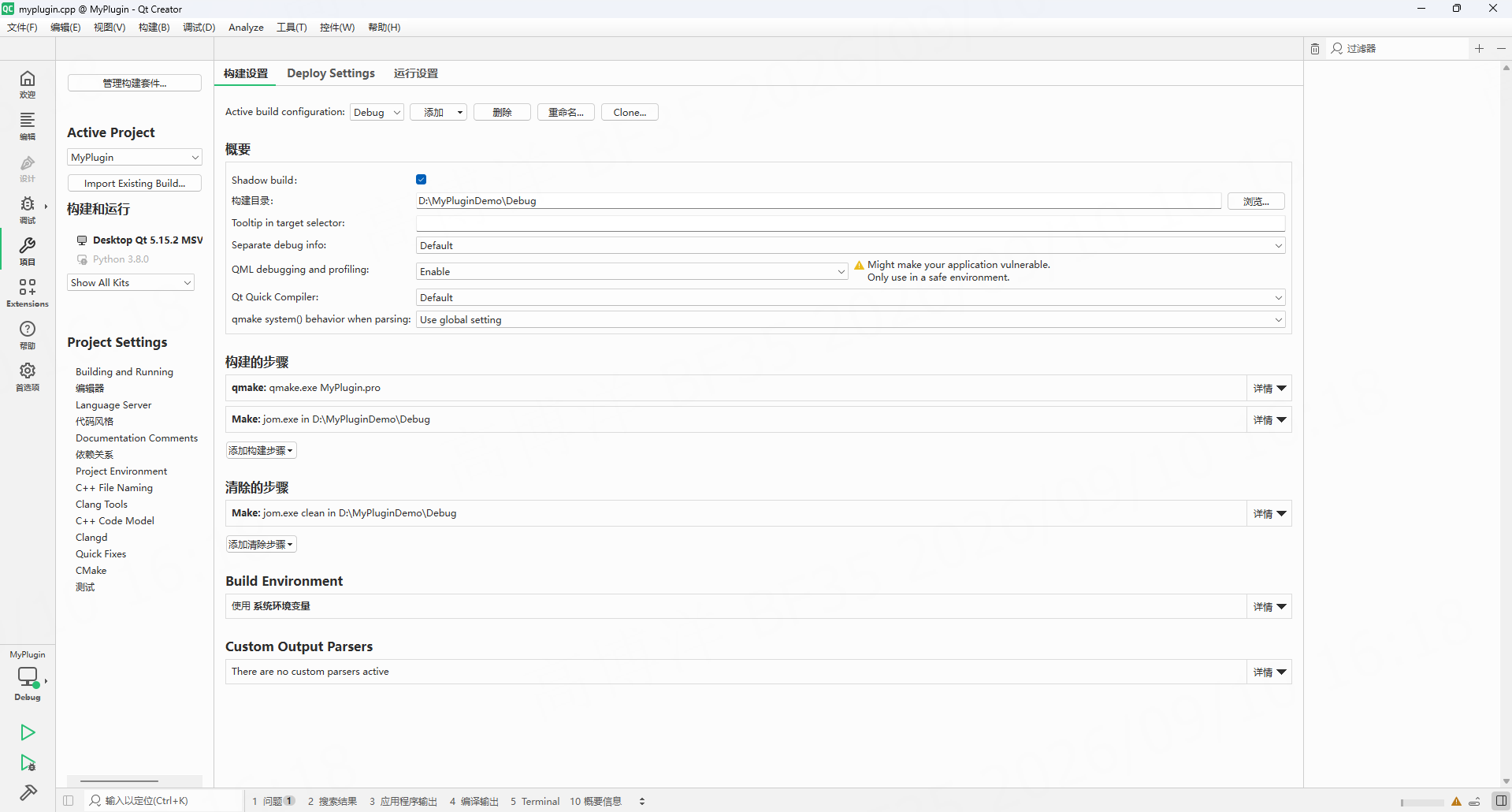Click the Python 3.8.0 kit icon

pyautogui.click(x=82, y=259)
